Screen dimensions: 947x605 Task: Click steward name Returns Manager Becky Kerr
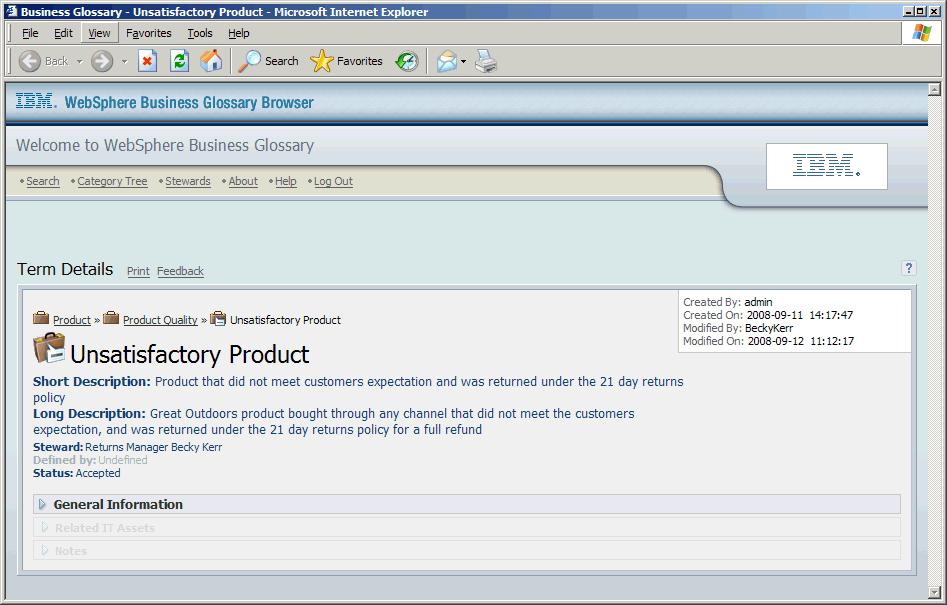click(x=153, y=447)
